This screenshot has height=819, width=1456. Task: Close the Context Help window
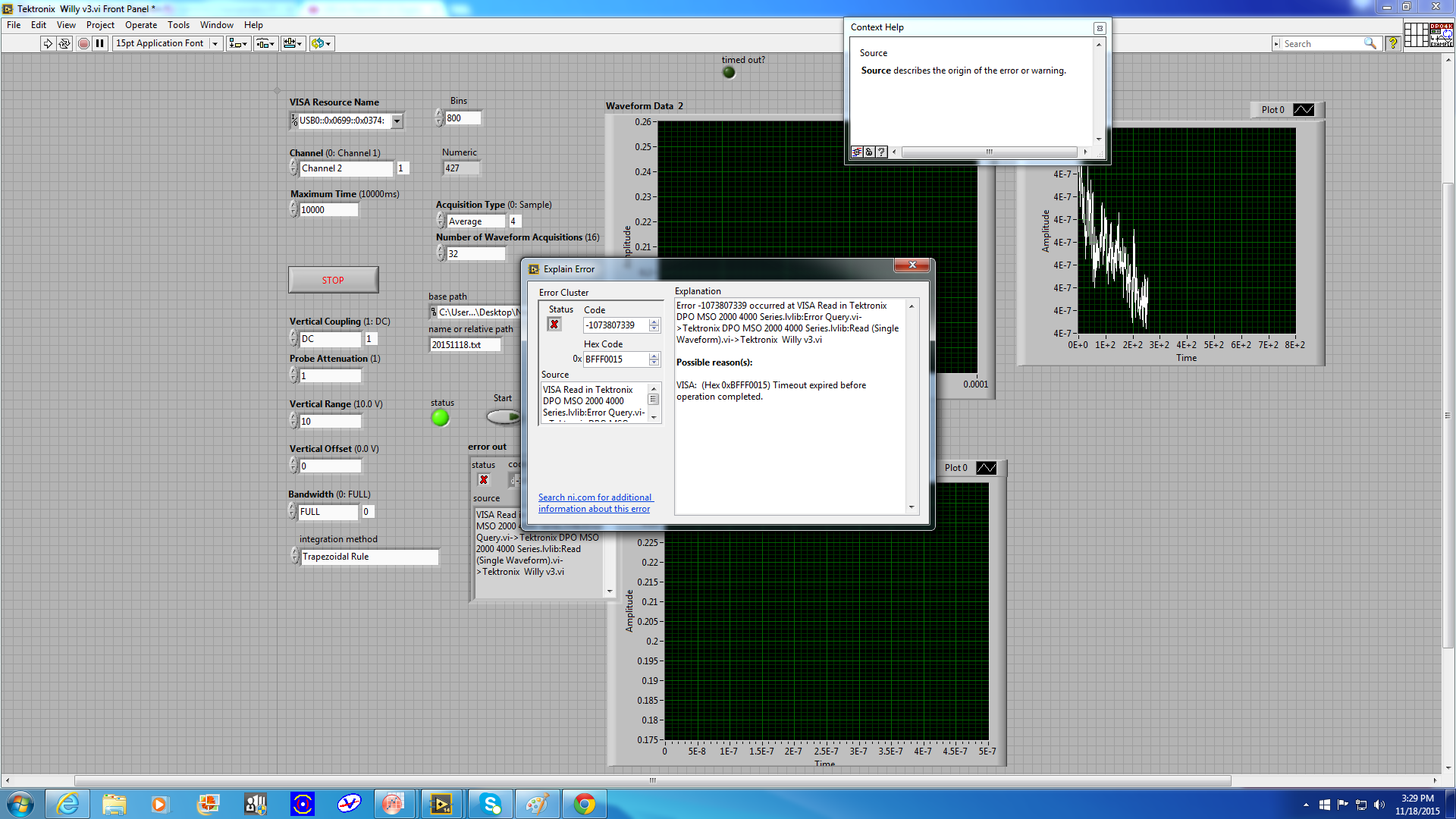click(1099, 28)
